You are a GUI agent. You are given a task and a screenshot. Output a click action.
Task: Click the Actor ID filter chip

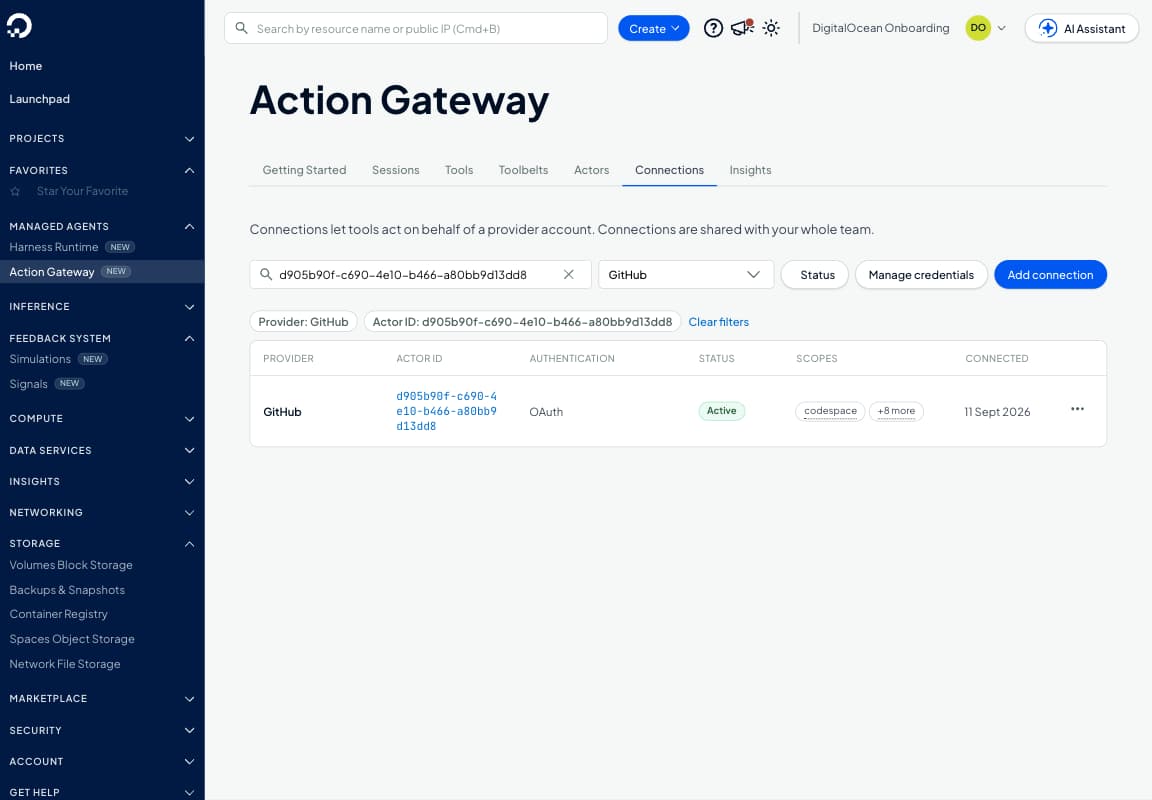pos(522,322)
